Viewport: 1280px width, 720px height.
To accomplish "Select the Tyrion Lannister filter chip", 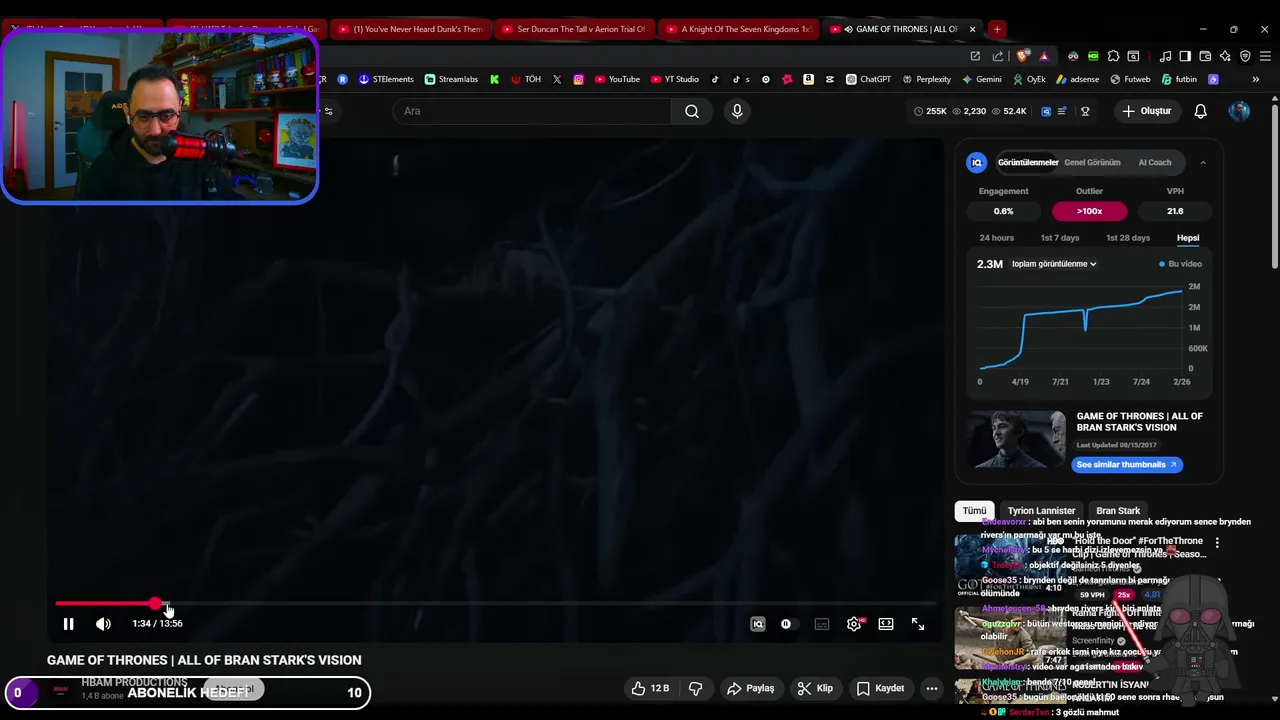I will (1041, 510).
